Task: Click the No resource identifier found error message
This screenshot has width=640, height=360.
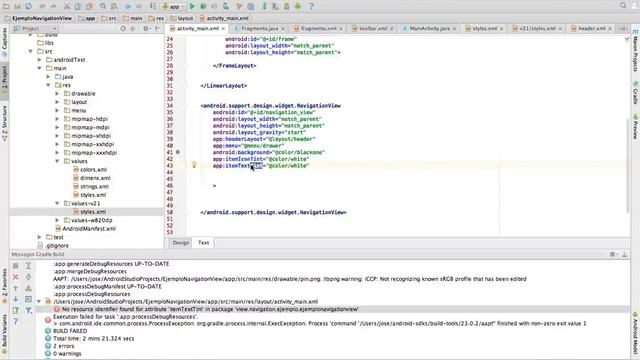Action: coord(210,309)
